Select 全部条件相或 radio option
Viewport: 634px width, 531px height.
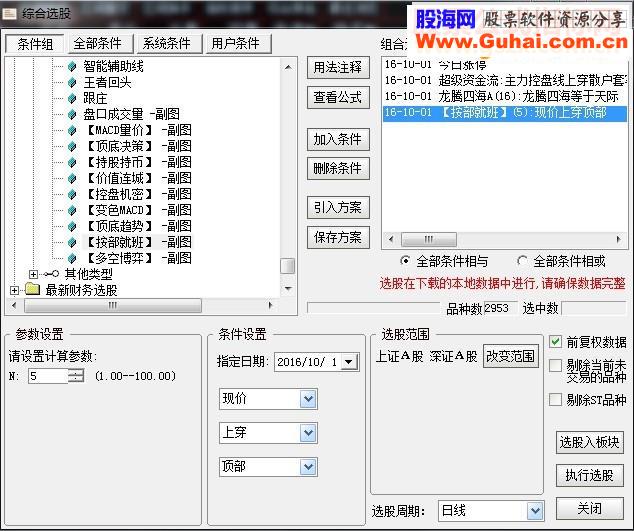pyautogui.click(x=522, y=261)
